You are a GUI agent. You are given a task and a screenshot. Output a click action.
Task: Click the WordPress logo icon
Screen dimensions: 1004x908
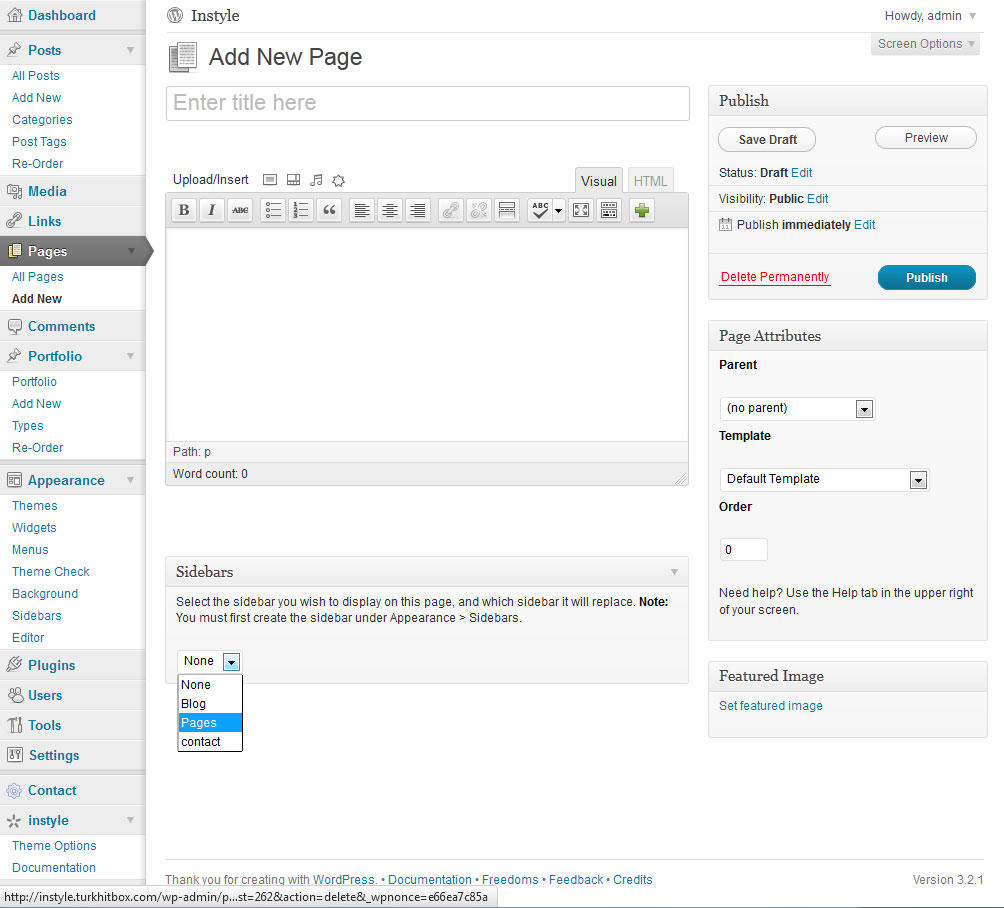click(175, 15)
